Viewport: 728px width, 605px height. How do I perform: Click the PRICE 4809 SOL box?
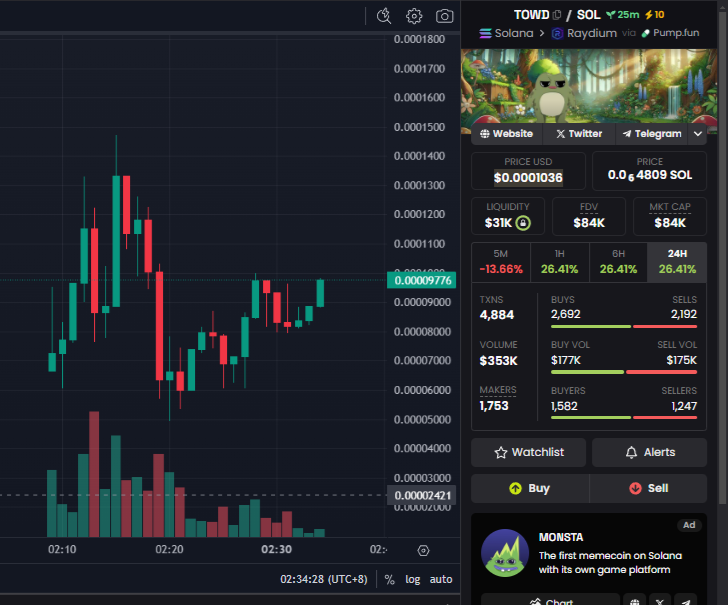650,170
